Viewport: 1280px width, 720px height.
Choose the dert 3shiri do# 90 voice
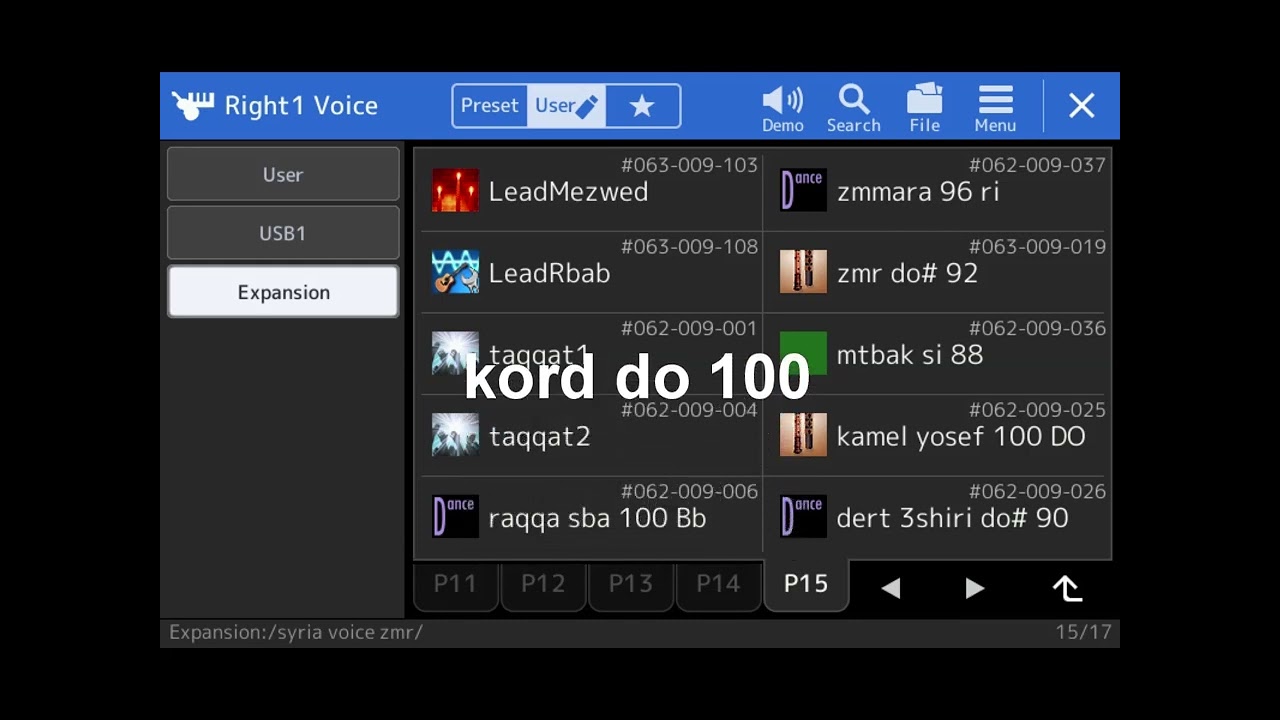click(x=952, y=519)
